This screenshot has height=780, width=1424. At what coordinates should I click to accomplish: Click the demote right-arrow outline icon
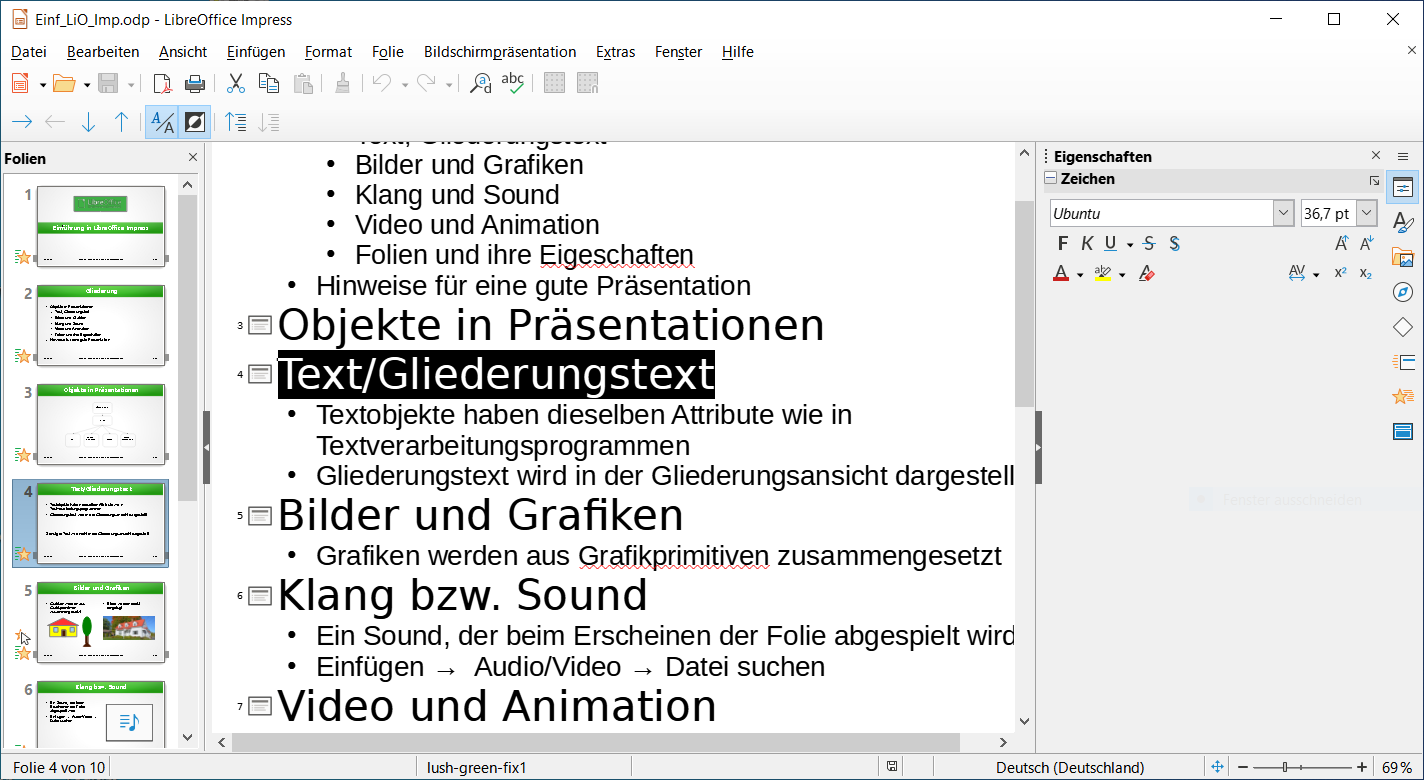(x=22, y=122)
